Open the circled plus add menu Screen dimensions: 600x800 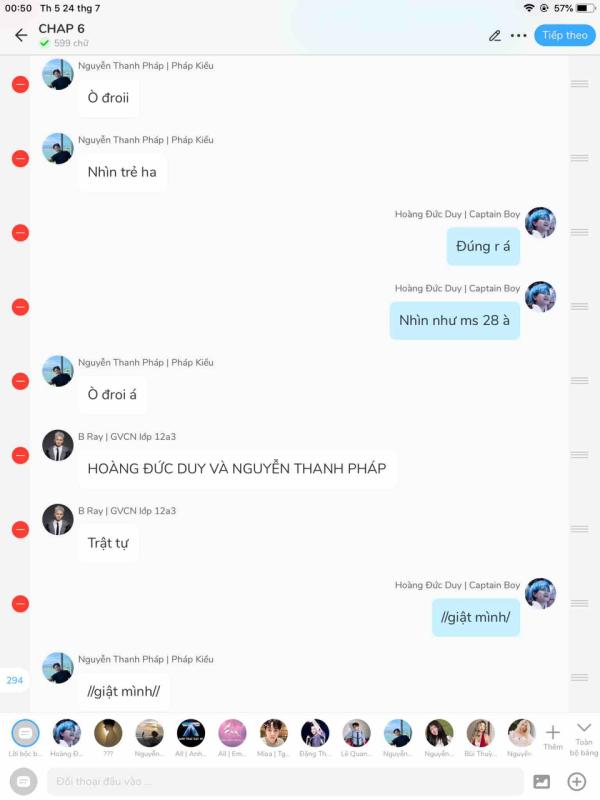click(577, 781)
